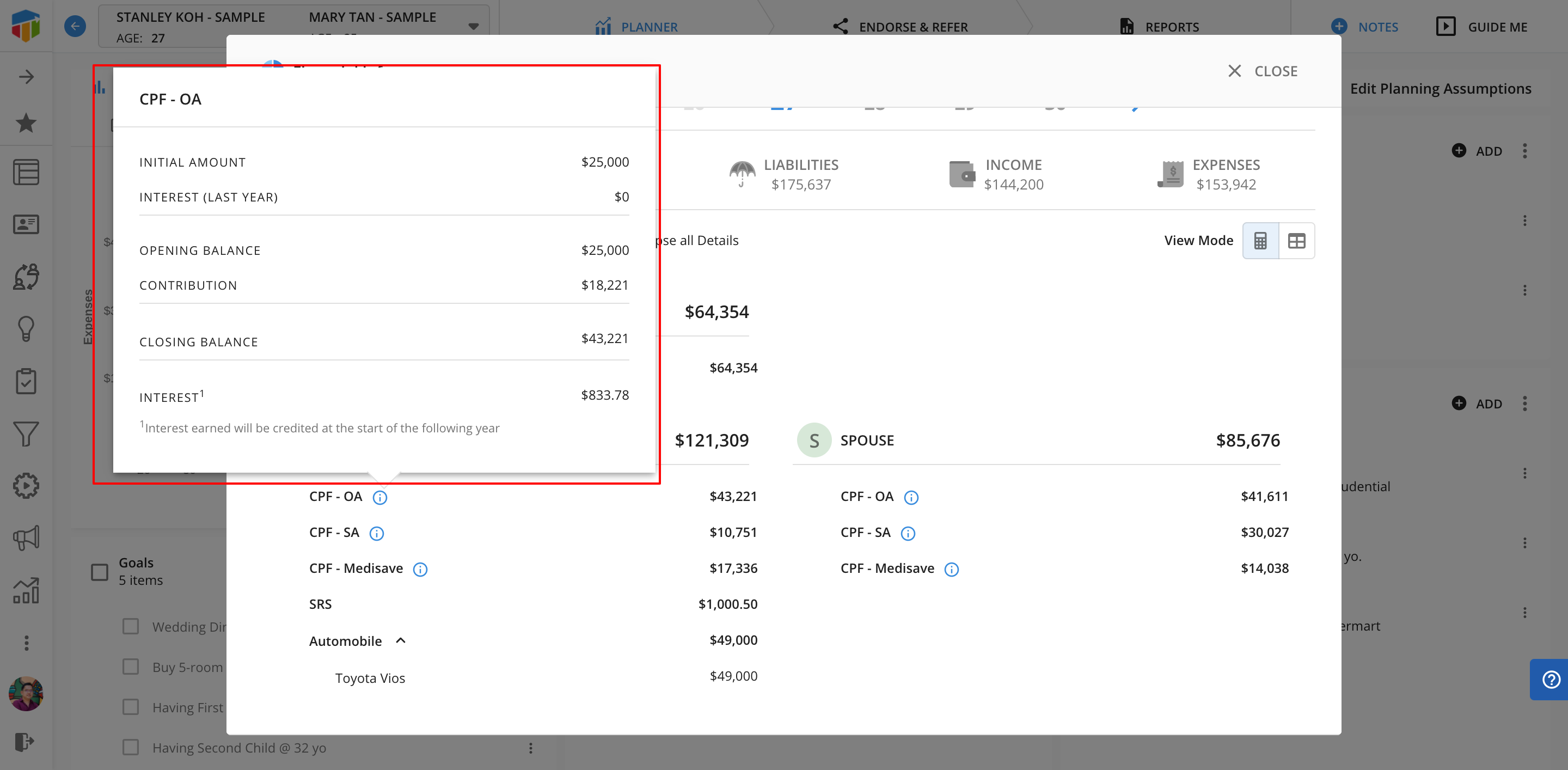1568x770 pixels.
Task: Click the blue back arrow button
Action: pos(75,26)
